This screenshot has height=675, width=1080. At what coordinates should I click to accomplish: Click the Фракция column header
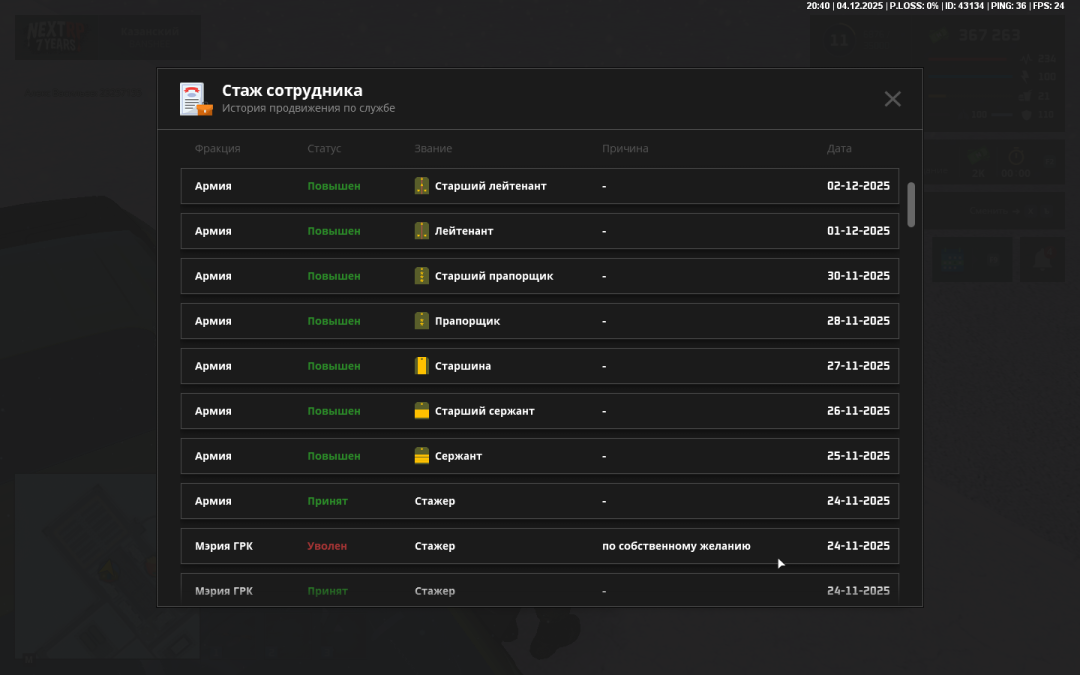point(217,149)
